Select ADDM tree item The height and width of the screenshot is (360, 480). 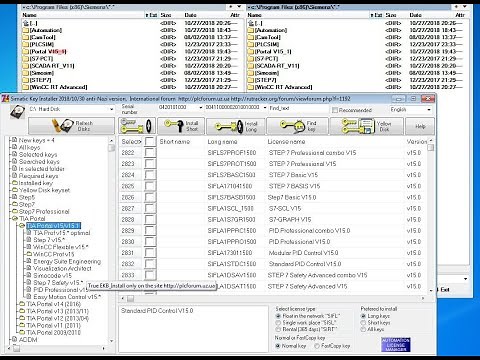[28, 340]
